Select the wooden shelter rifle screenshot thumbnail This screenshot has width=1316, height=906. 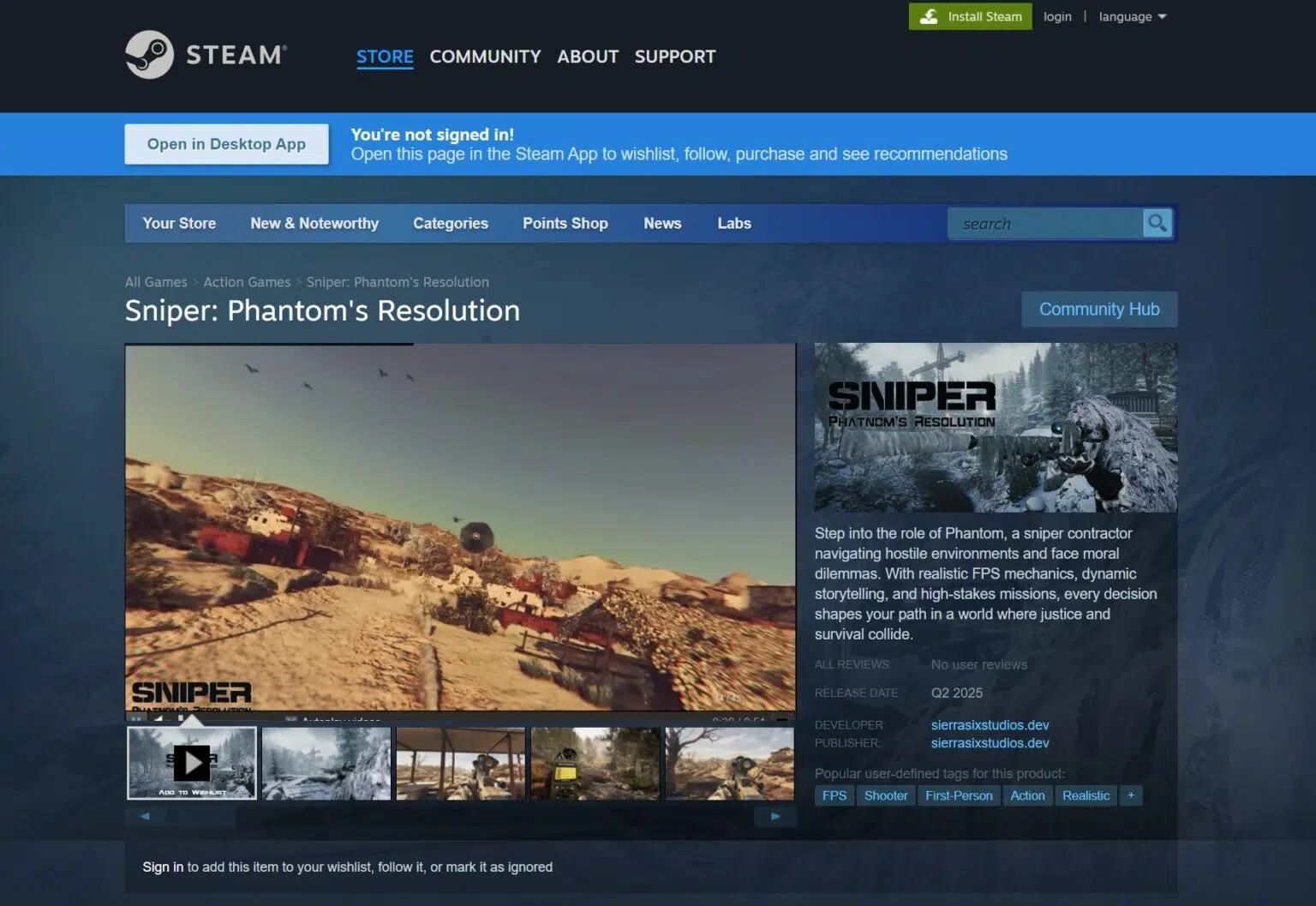461,763
